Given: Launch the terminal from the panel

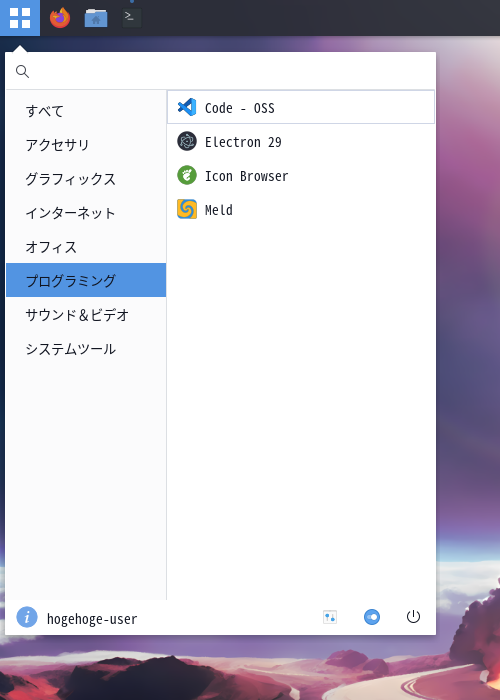Looking at the screenshot, I should 132,18.
